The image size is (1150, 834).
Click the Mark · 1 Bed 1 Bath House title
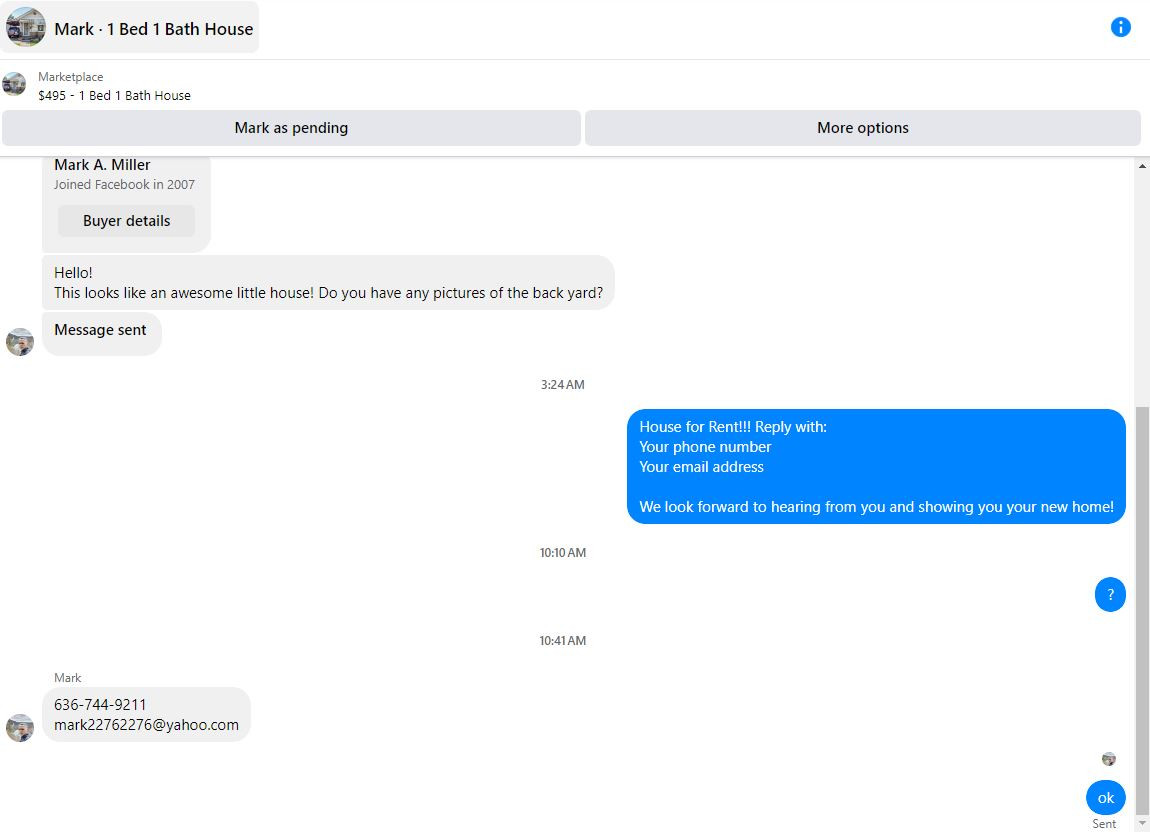(153, 29)
